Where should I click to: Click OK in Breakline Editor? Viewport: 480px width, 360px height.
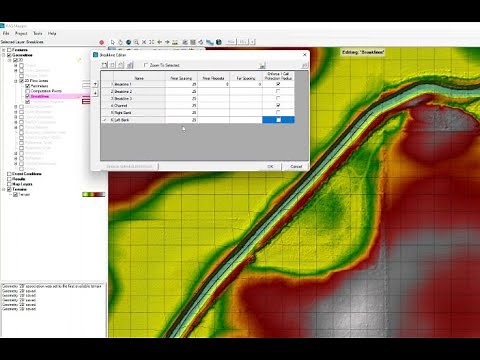270,166
